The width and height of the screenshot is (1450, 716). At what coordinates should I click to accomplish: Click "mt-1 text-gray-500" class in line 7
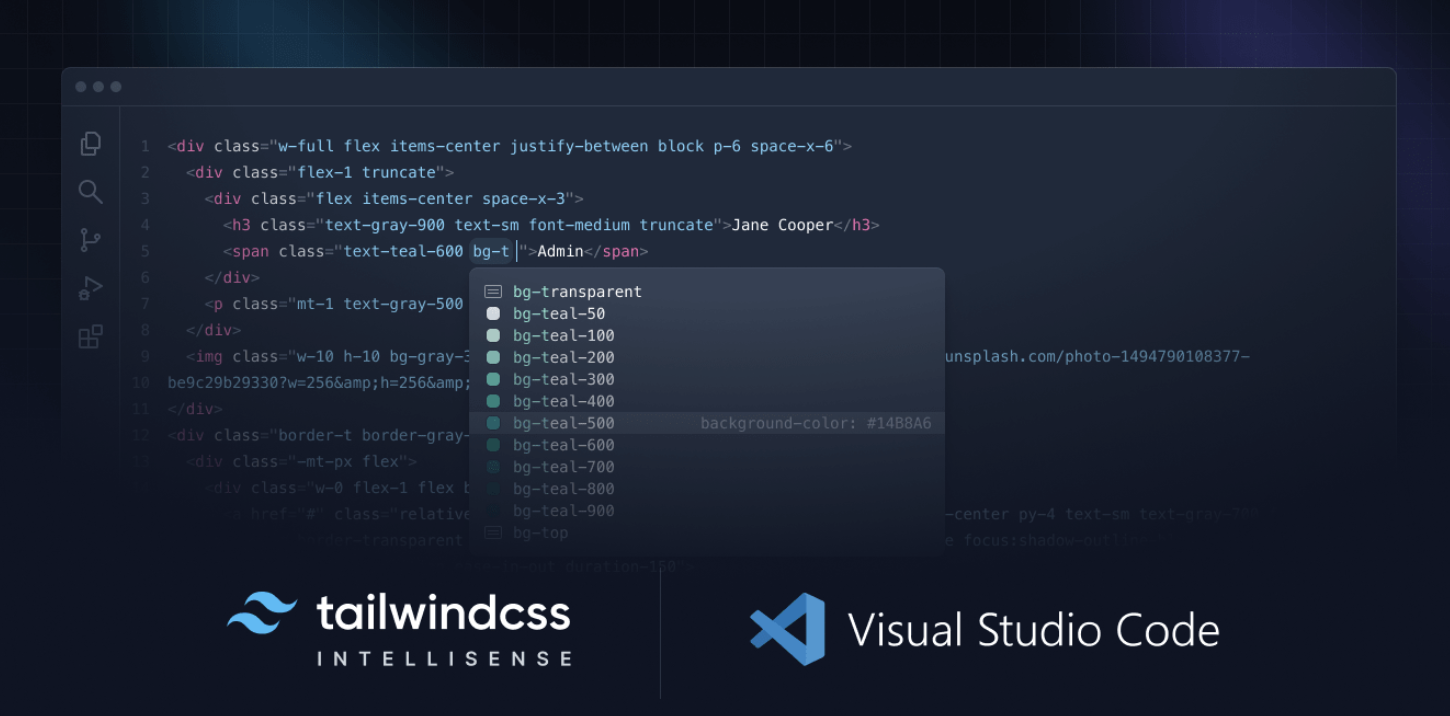coord(380,304)
